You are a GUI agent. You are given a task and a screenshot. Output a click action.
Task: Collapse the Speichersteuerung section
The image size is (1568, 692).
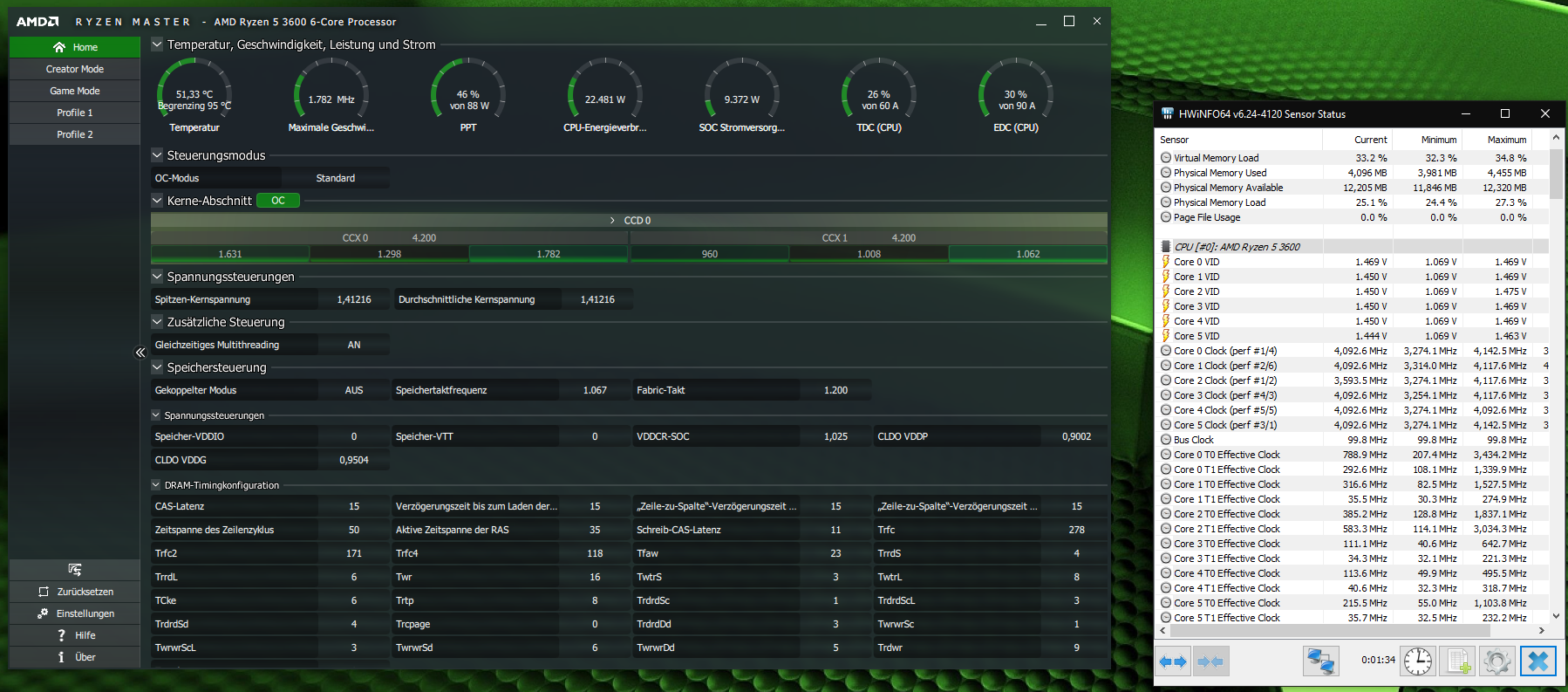[x=157, y=367]
